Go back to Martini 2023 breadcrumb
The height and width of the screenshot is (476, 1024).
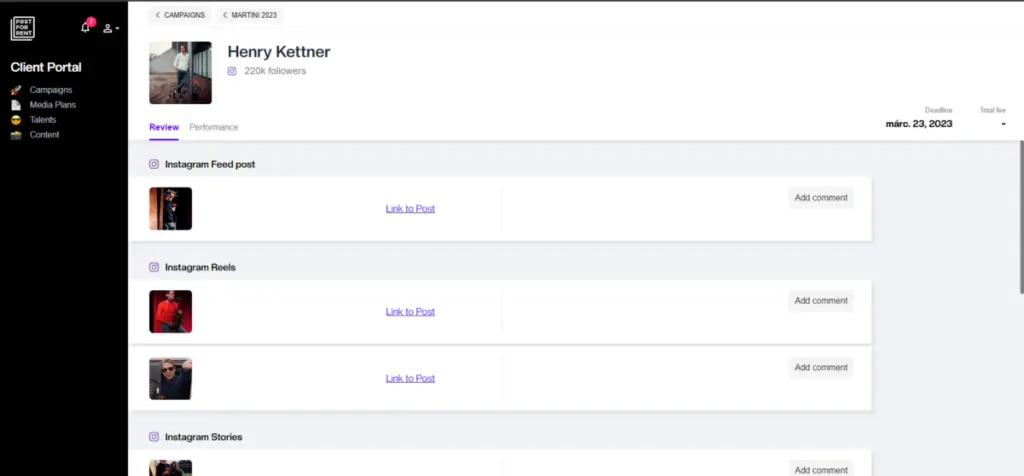(x=250, y=15)
